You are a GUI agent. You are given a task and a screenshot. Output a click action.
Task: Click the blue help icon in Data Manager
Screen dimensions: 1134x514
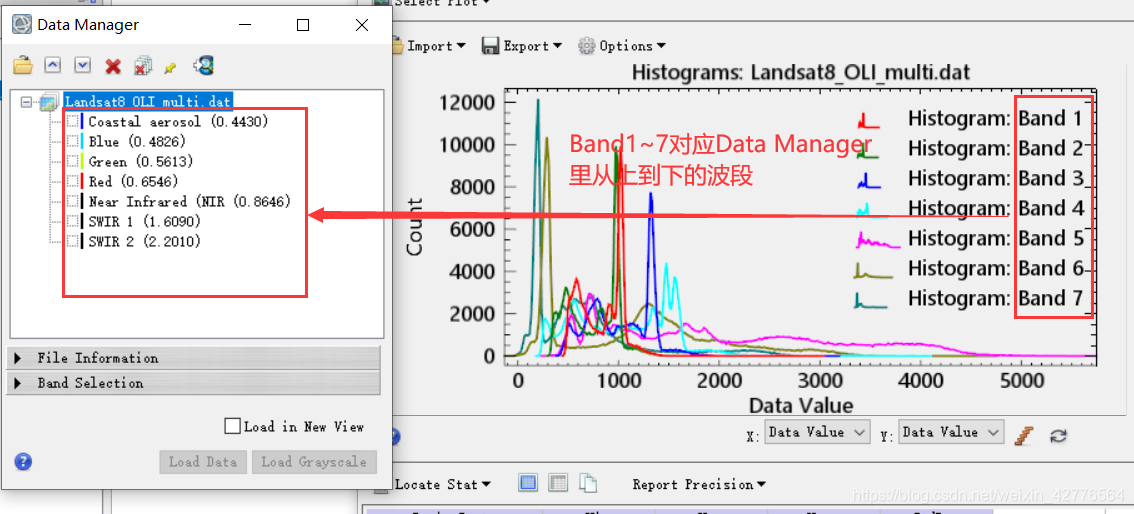click(x=23, y=461)
